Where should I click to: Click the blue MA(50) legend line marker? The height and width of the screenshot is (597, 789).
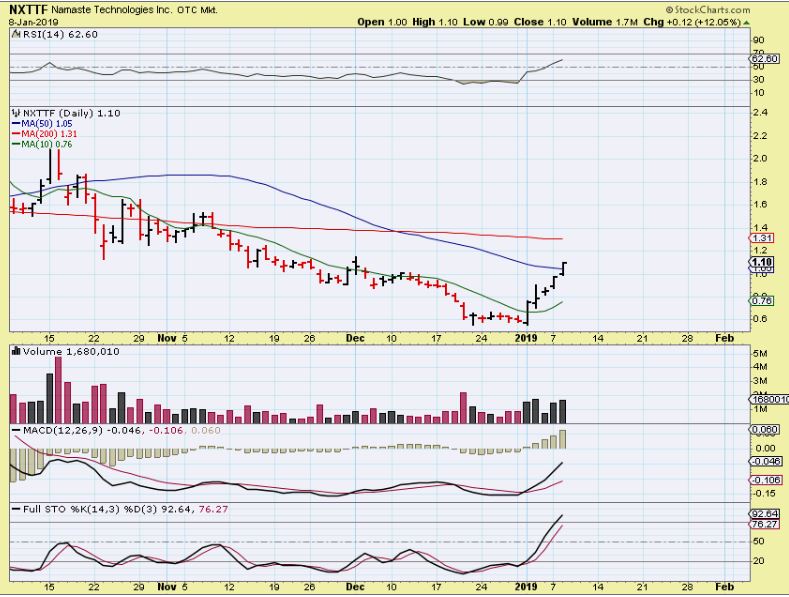[16, 123]
